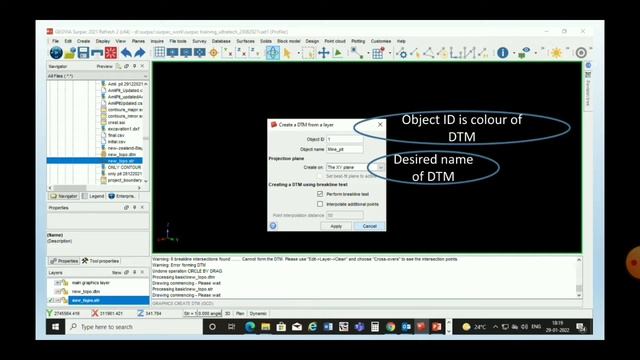Click the blue four-arrow pan tool
Image resolution: width=640 pixels, height=360 pixels.
point(324,53)
